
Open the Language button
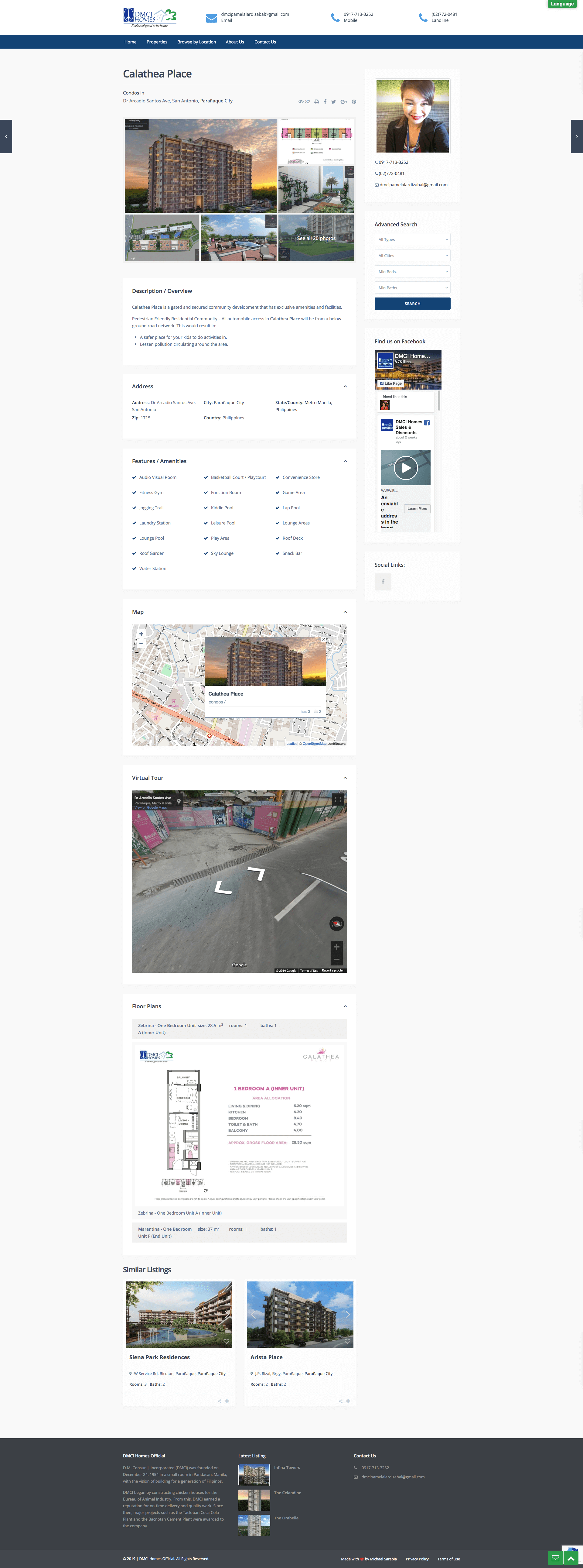coord(562,4)
